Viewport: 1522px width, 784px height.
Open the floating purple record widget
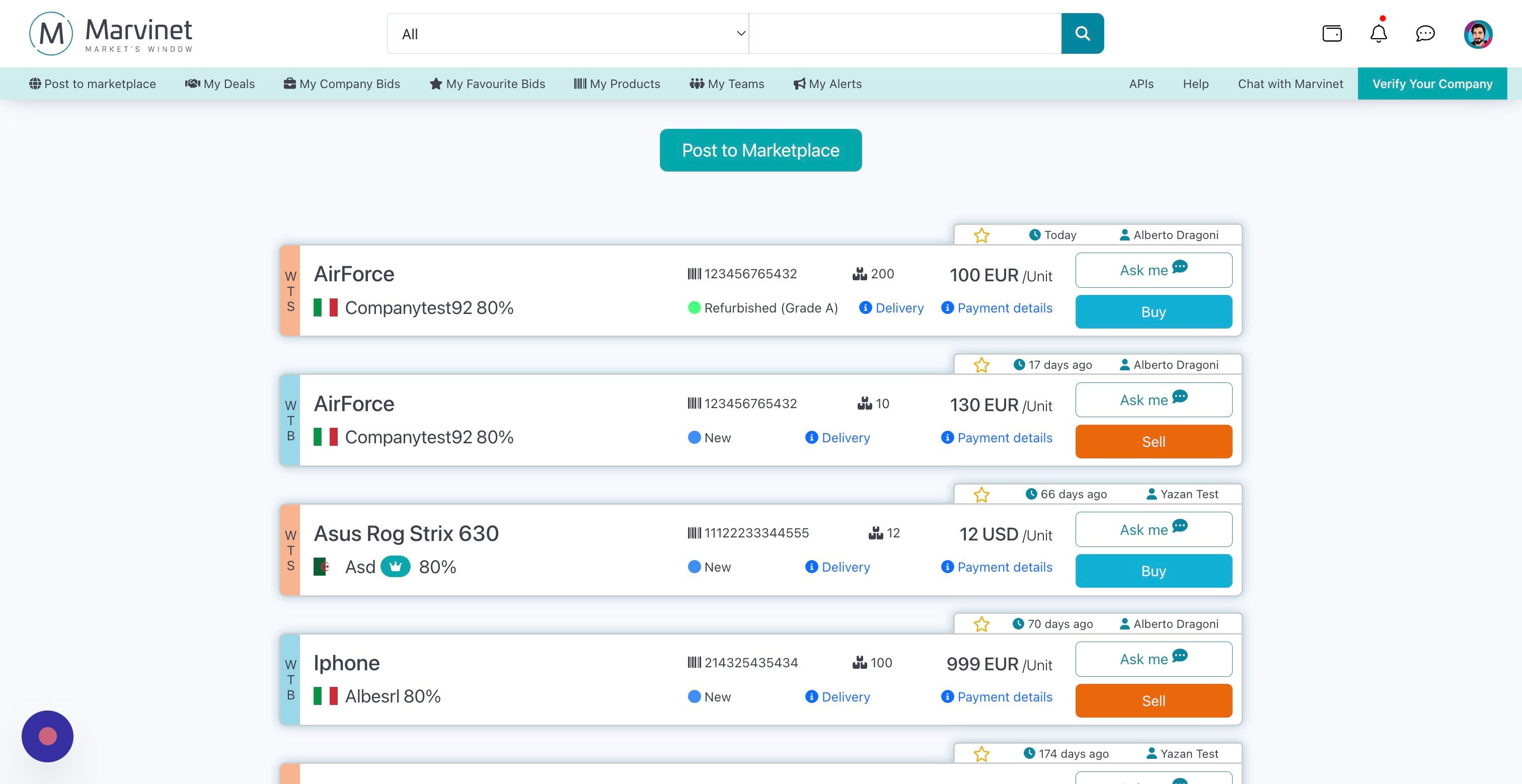[47, 736]
